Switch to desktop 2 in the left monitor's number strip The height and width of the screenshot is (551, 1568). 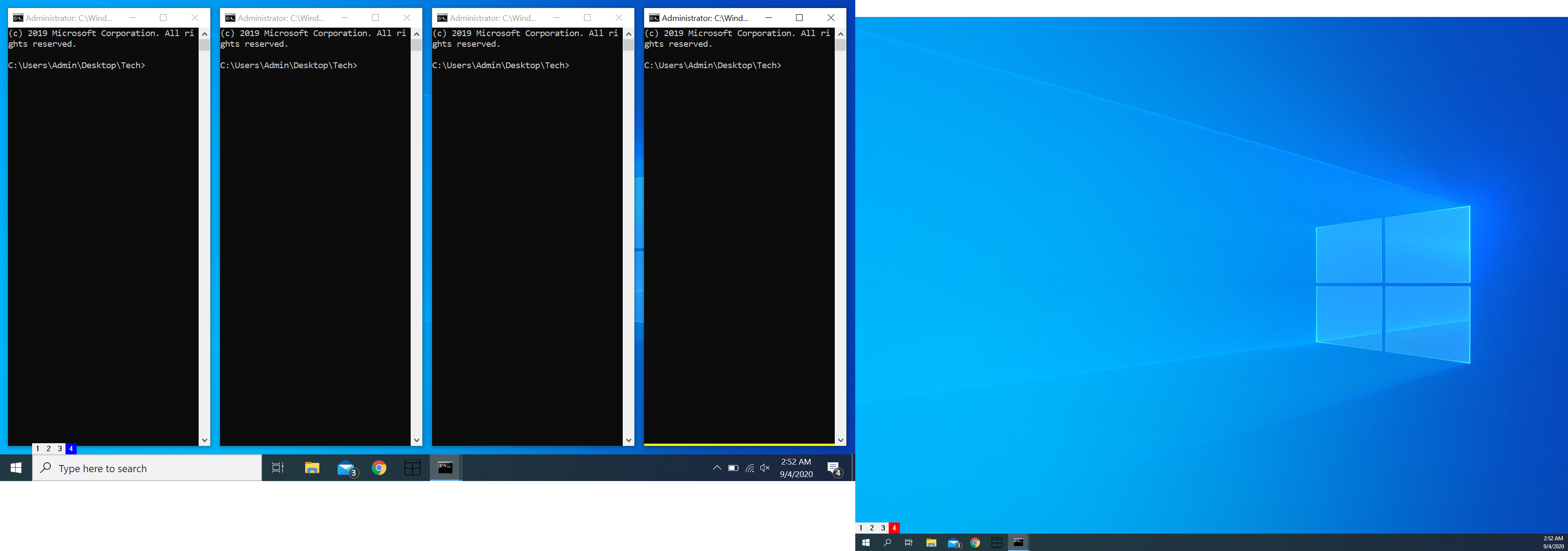point(49,449)
